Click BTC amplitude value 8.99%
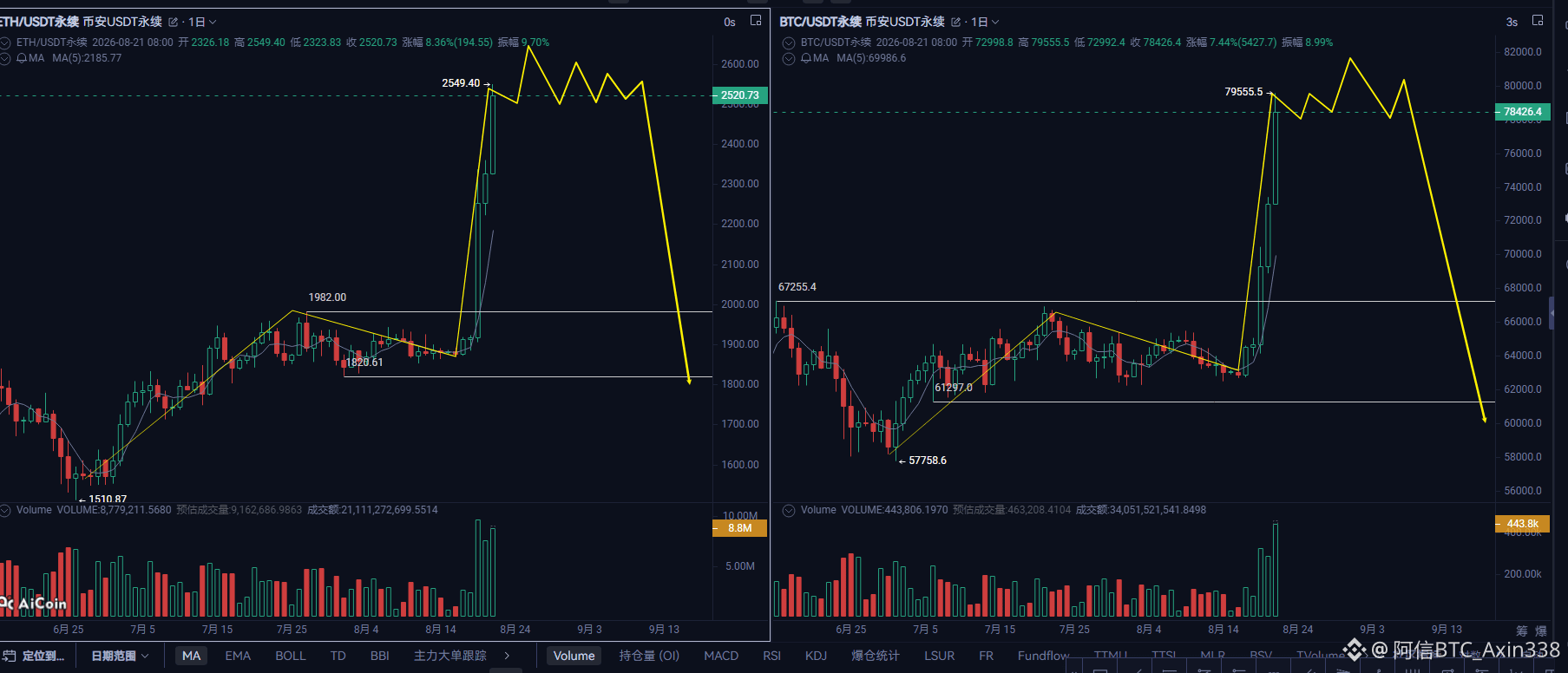 pyautogui.click(x=1319, y=42)
